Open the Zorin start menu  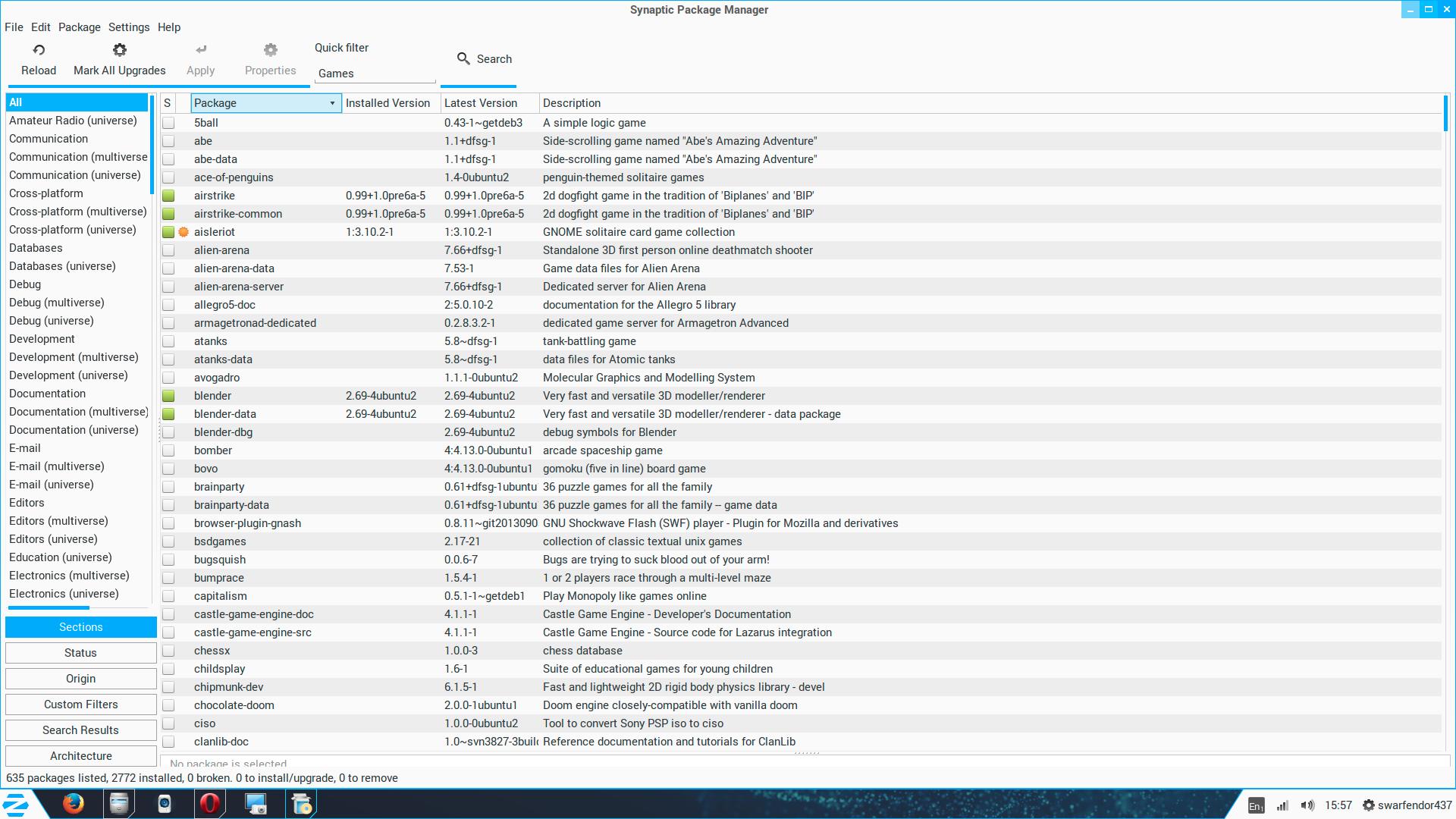pos(17,804)
